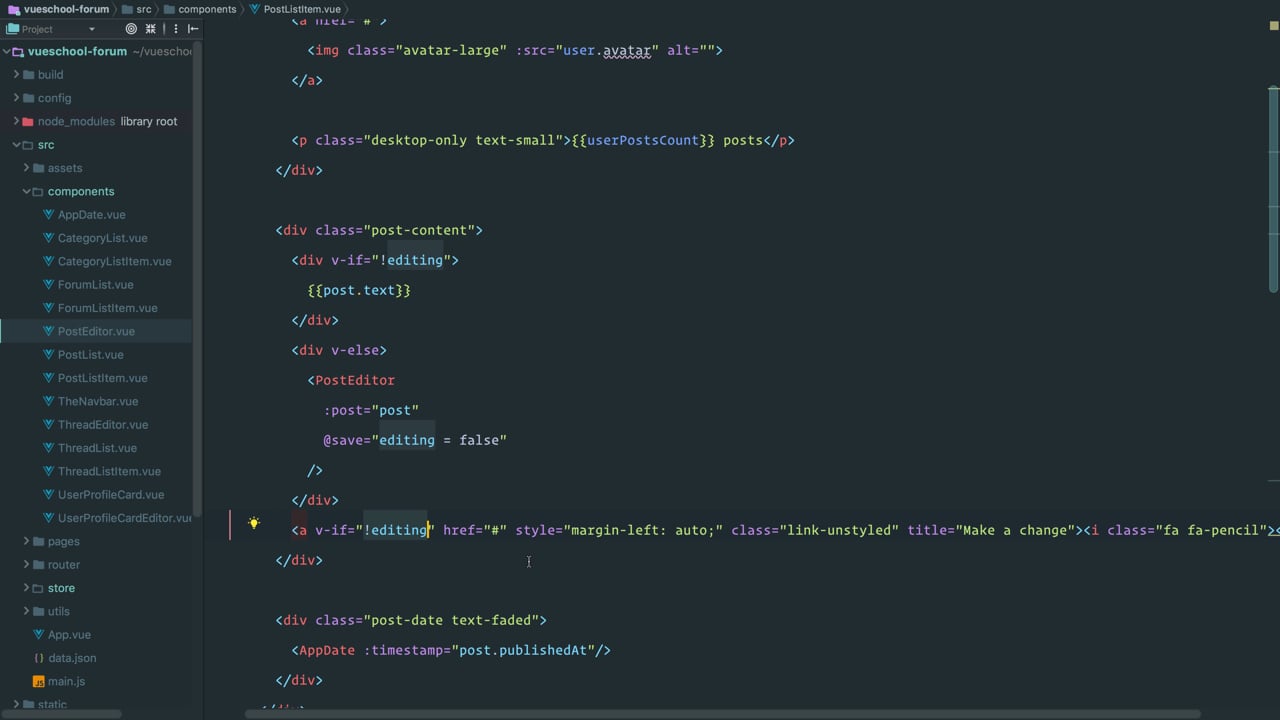
Task: Open TheNavbar.vue file
Action: pyautogui.click(x=98, y=401)
